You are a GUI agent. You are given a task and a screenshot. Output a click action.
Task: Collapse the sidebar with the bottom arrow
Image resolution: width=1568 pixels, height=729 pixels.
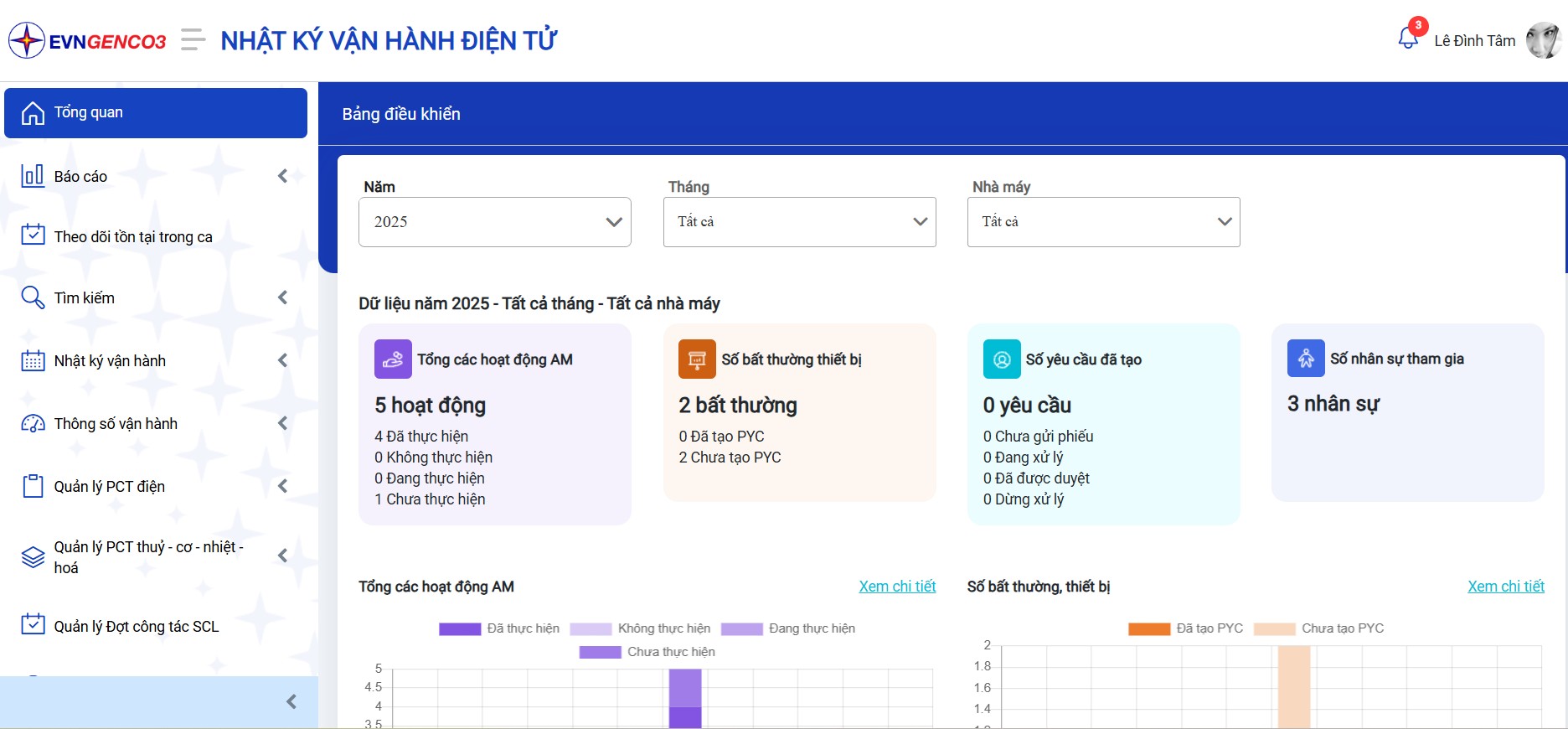click(x=291, y=702)
